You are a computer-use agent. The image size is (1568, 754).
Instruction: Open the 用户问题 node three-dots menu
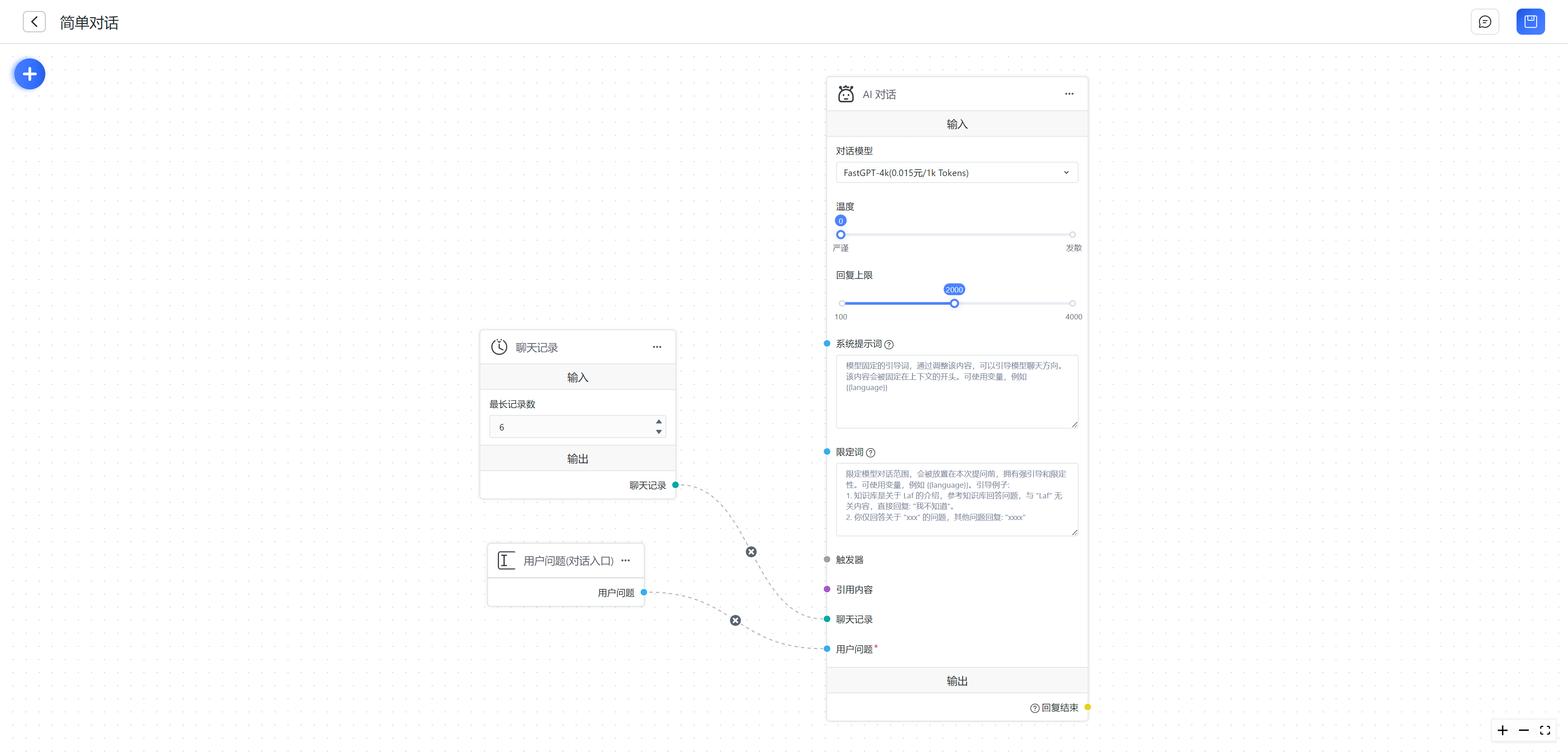point(625,560)
